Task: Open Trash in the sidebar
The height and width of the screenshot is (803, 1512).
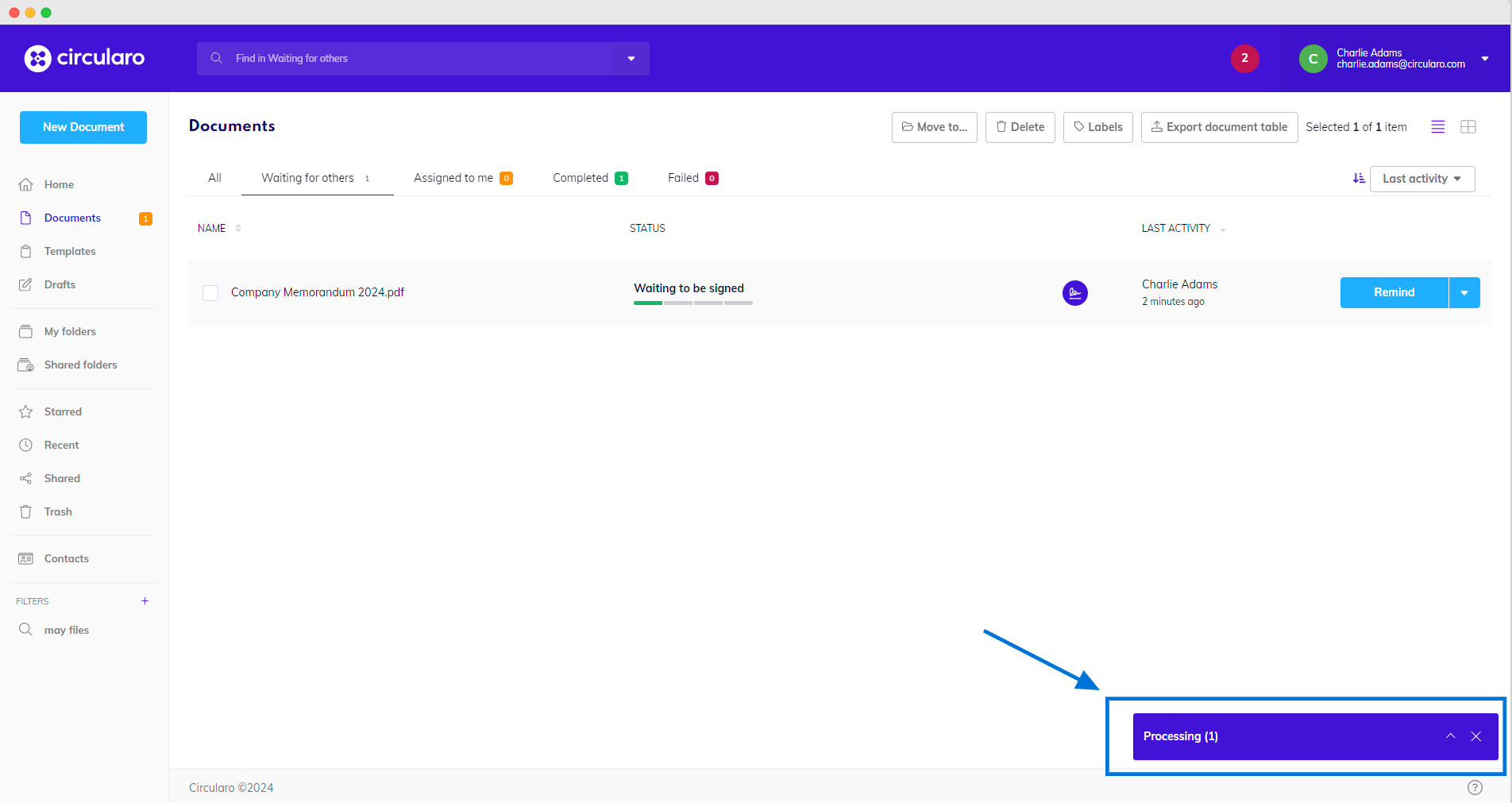Action: pyautogui.click(x=58, y=512)
